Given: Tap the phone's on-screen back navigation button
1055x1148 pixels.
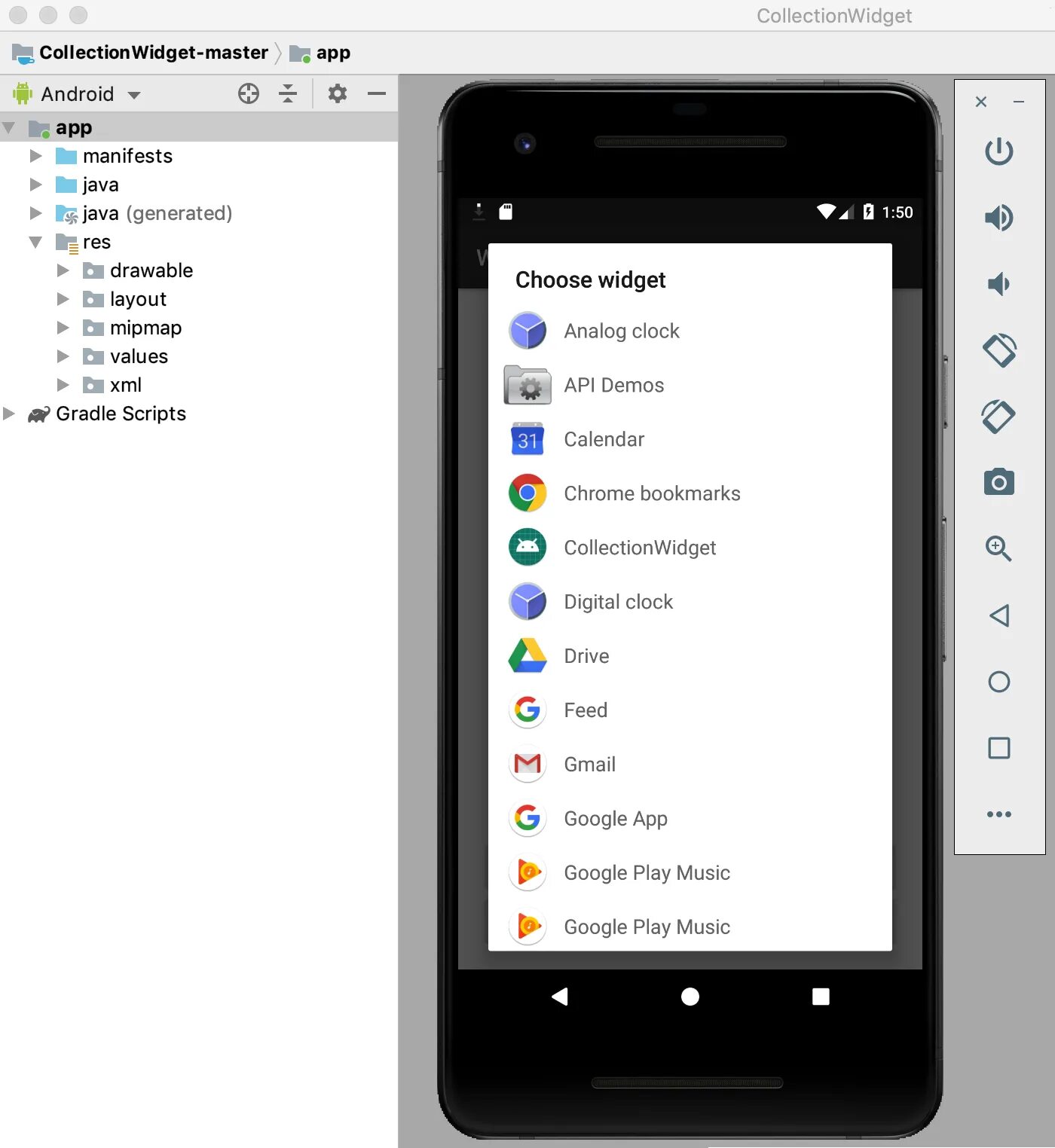Looking at the screenshot, I should click(559, 997).
